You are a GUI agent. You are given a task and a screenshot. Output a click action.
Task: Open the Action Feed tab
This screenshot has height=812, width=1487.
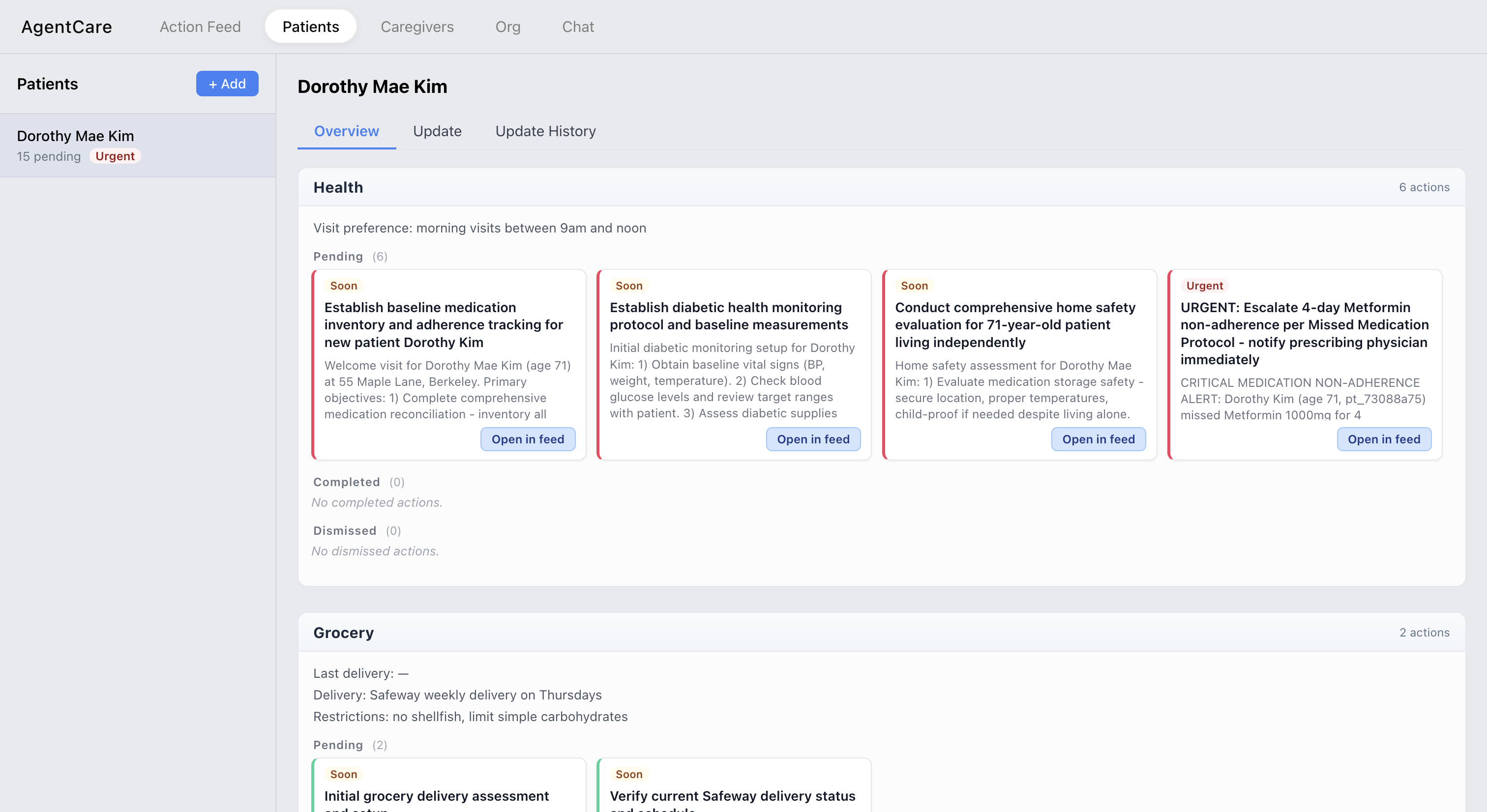click(x=200, y=27)
